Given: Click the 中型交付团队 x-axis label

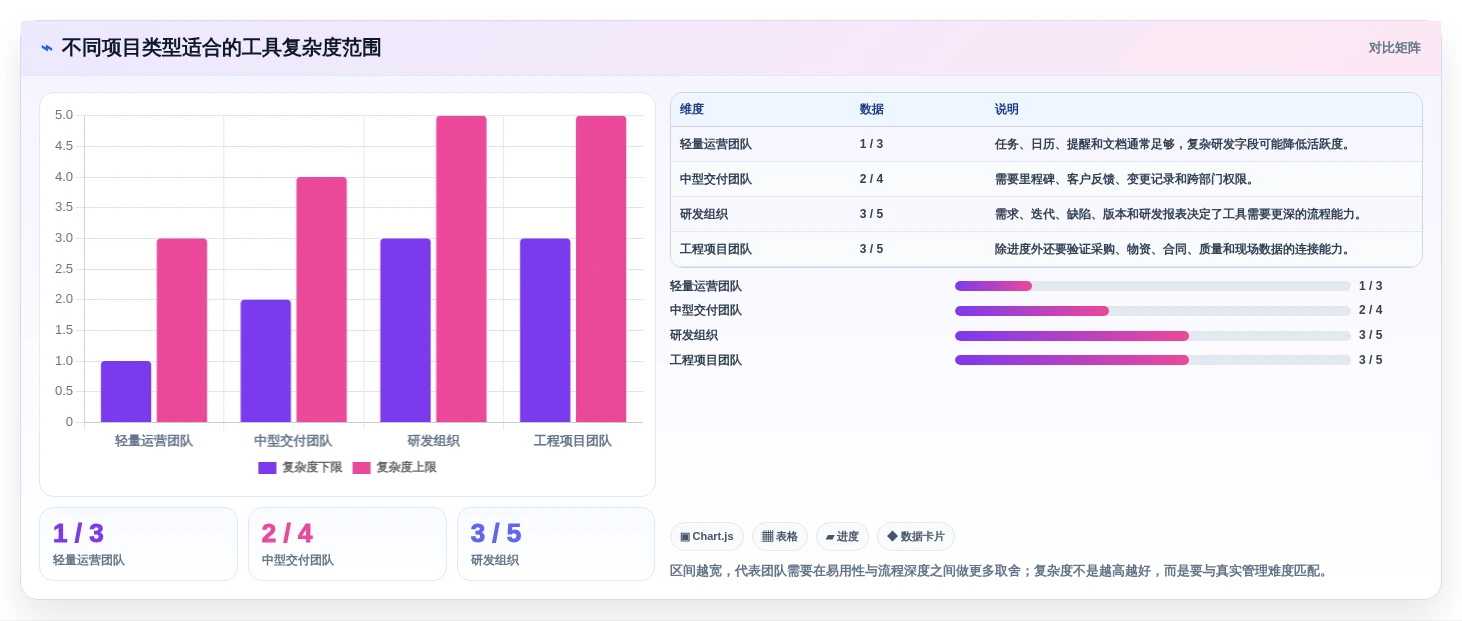Looking at the screenshot, I should click(293, 441).
